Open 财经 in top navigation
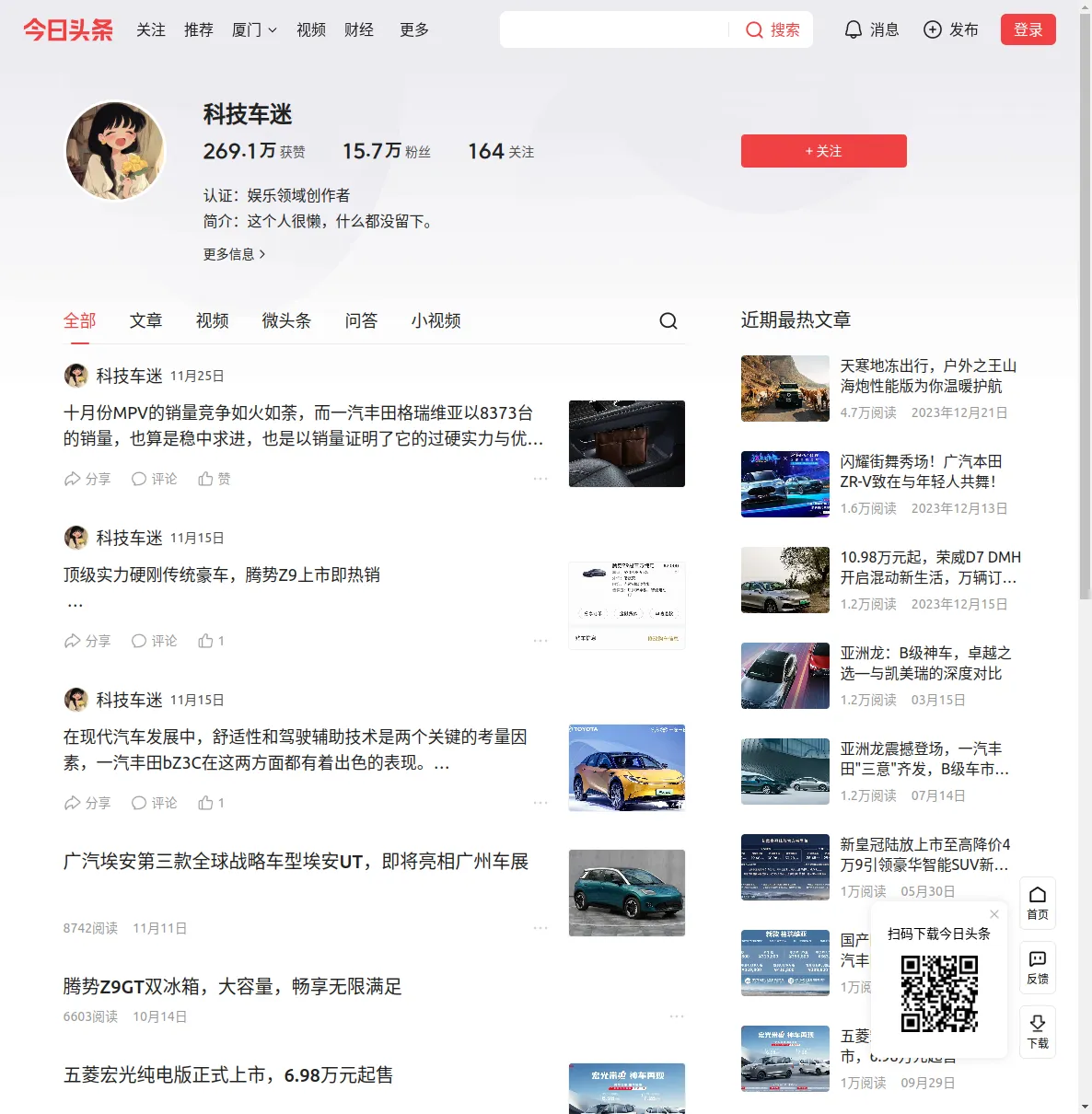The image size is (1092, 1114). point(359,29)
